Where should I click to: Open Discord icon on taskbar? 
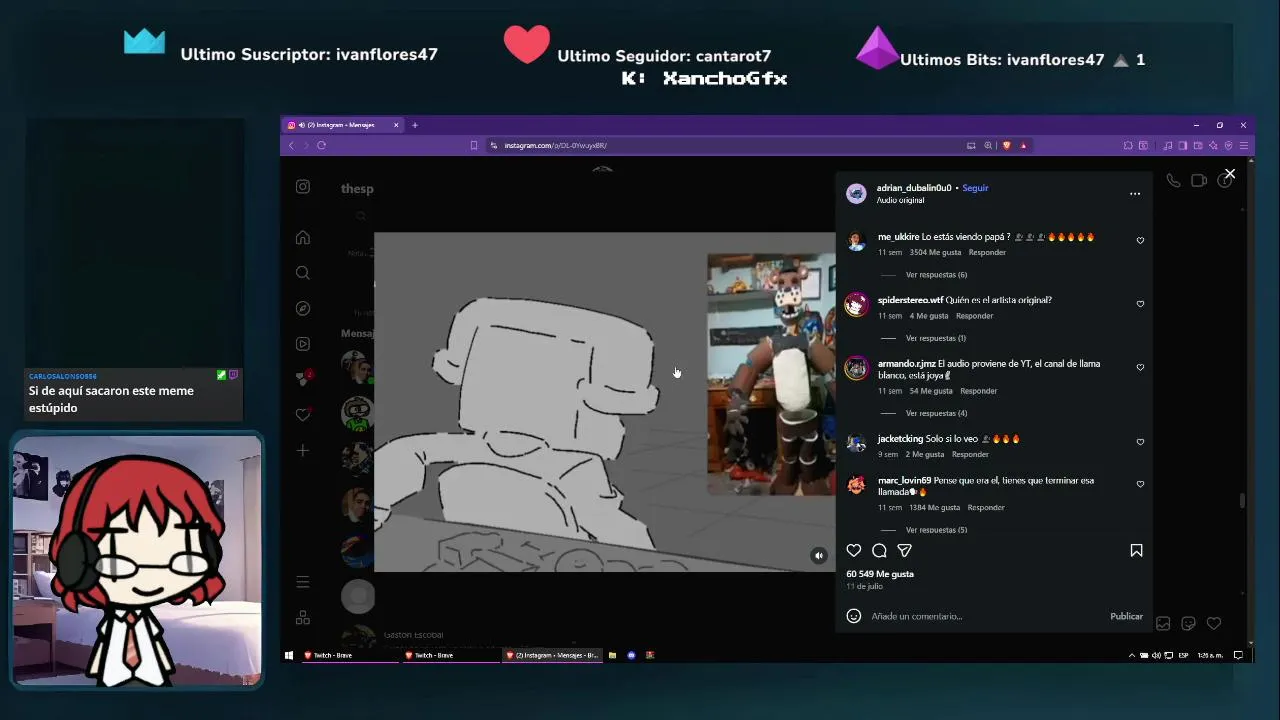[631, 655]
